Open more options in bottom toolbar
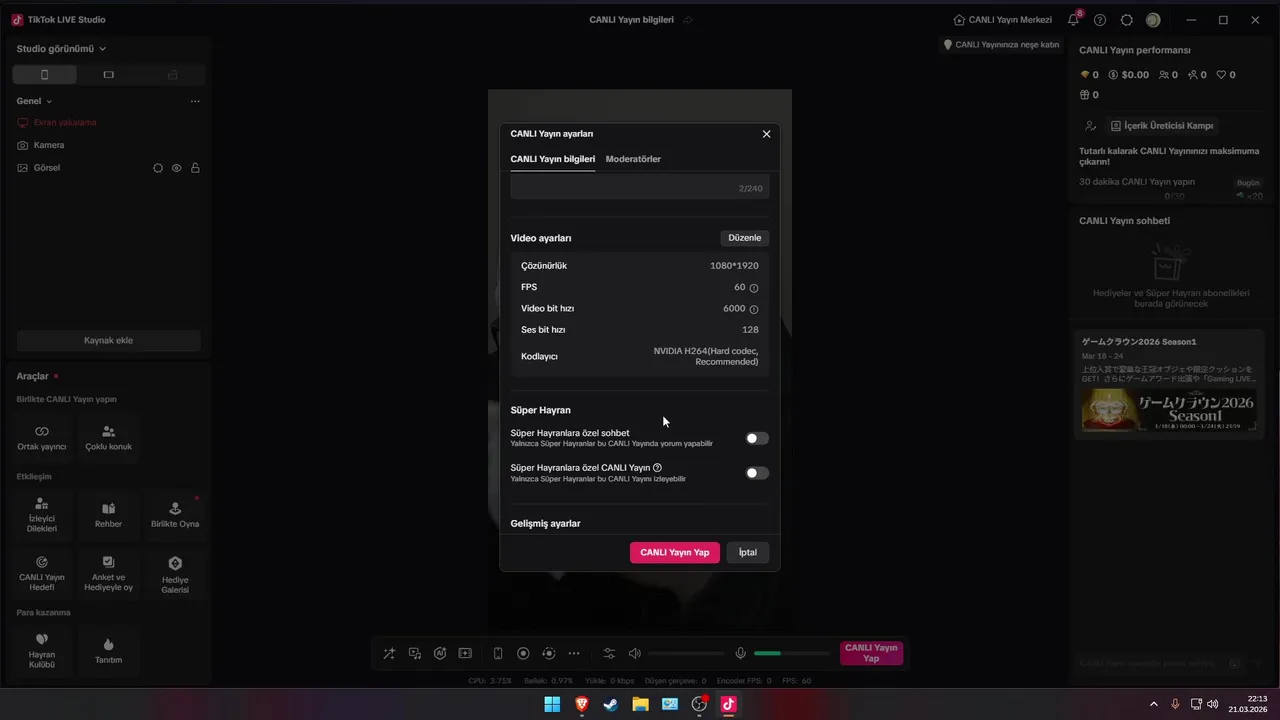Screen dimensions: 1280x720 click(574, 653)
